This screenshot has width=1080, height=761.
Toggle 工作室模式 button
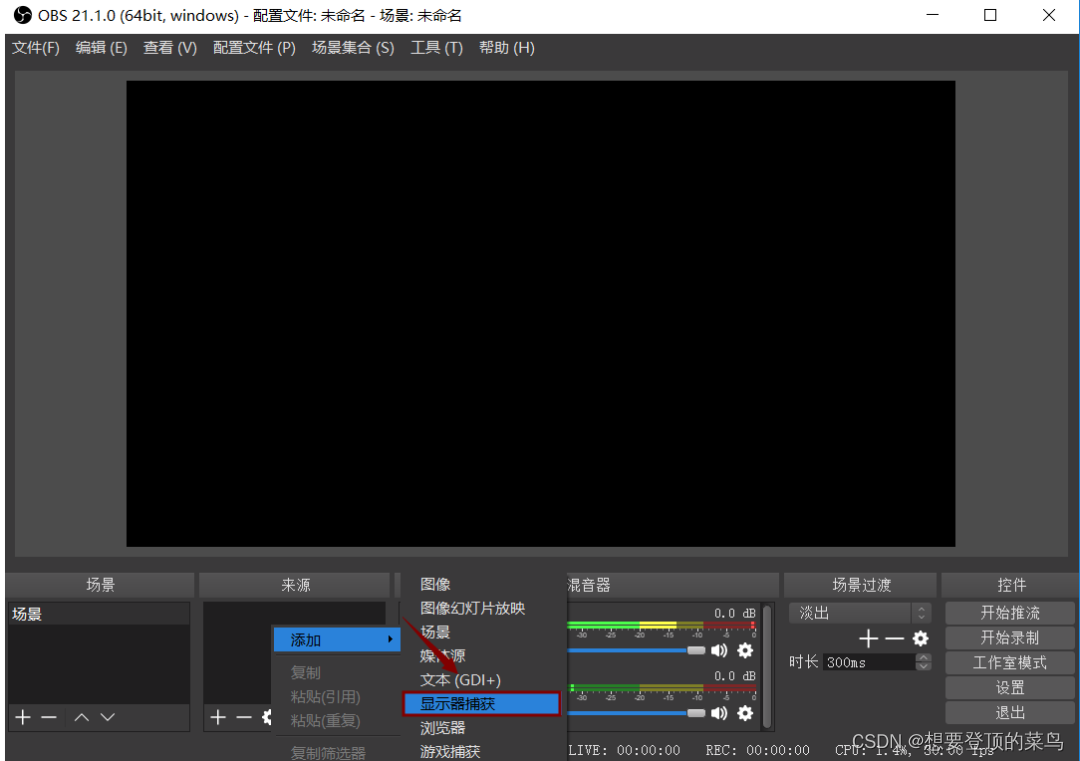point(1010,663)
